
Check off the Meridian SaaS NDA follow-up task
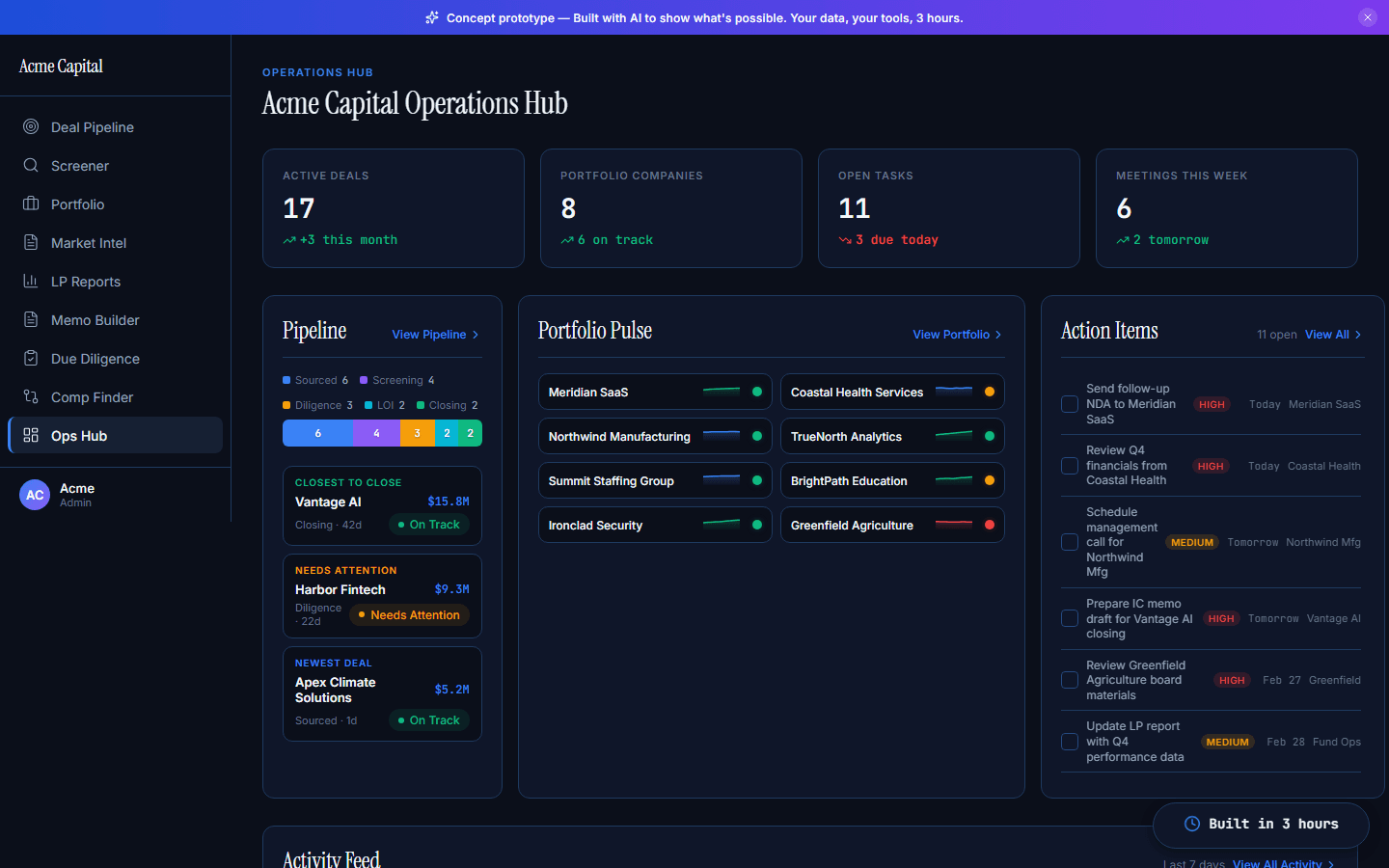[1069, 404]
